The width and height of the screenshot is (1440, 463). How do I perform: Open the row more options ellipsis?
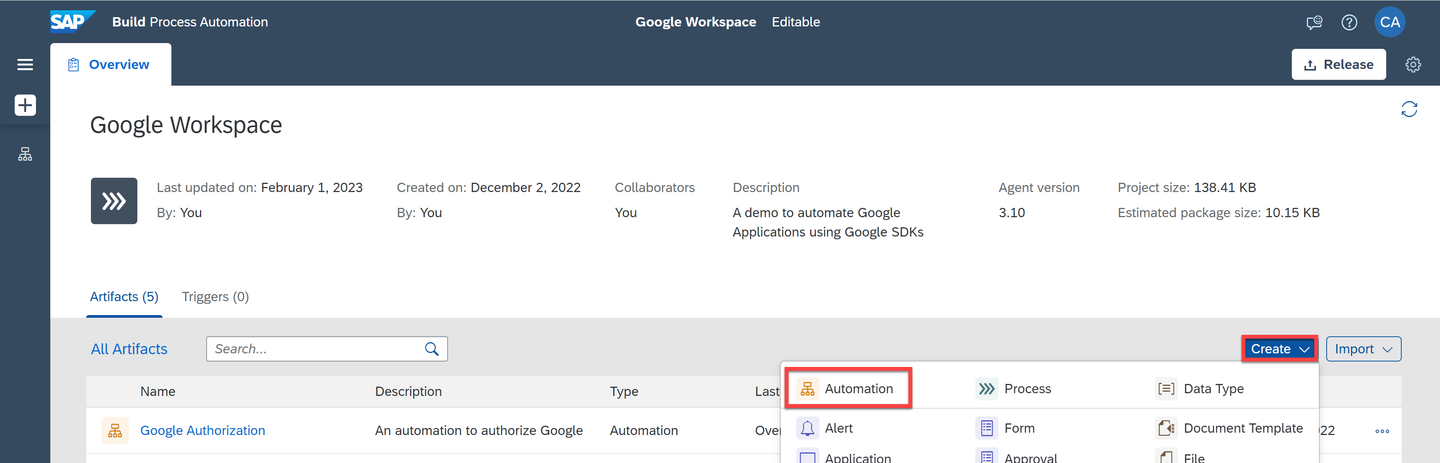tap(1383, 432)
